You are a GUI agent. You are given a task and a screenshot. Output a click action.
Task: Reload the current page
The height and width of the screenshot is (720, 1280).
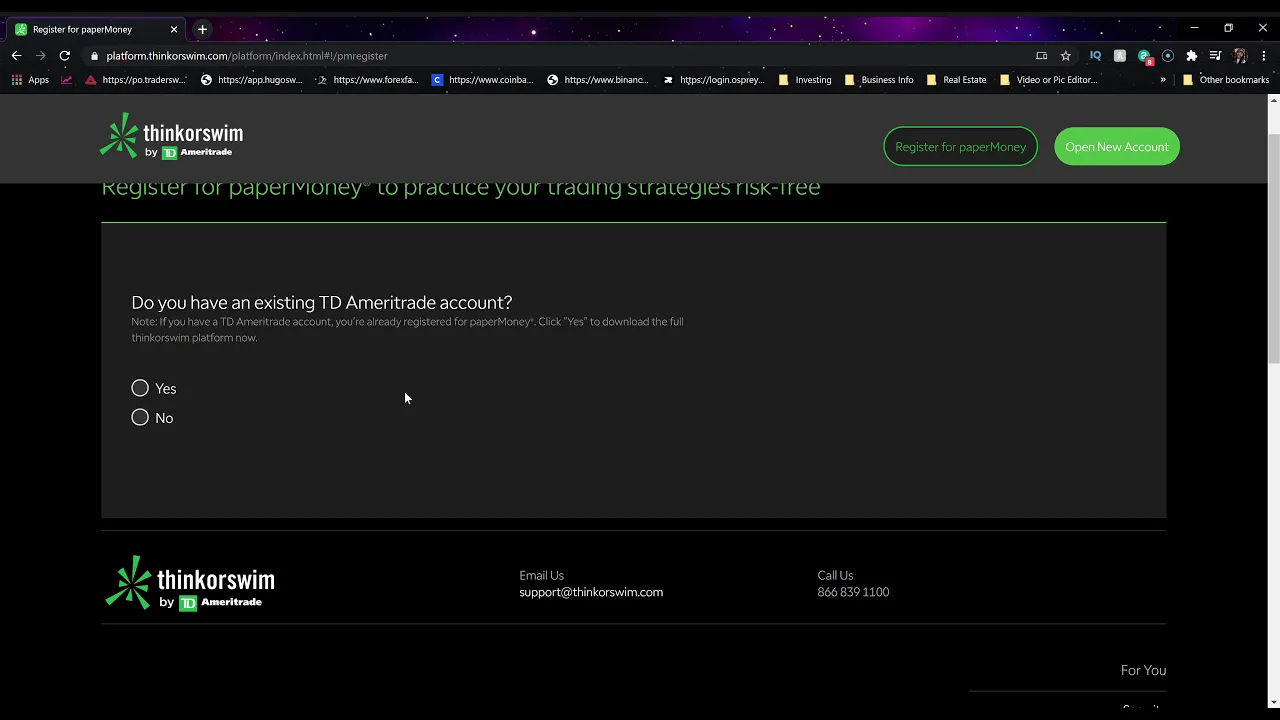(x=65, y=56)
